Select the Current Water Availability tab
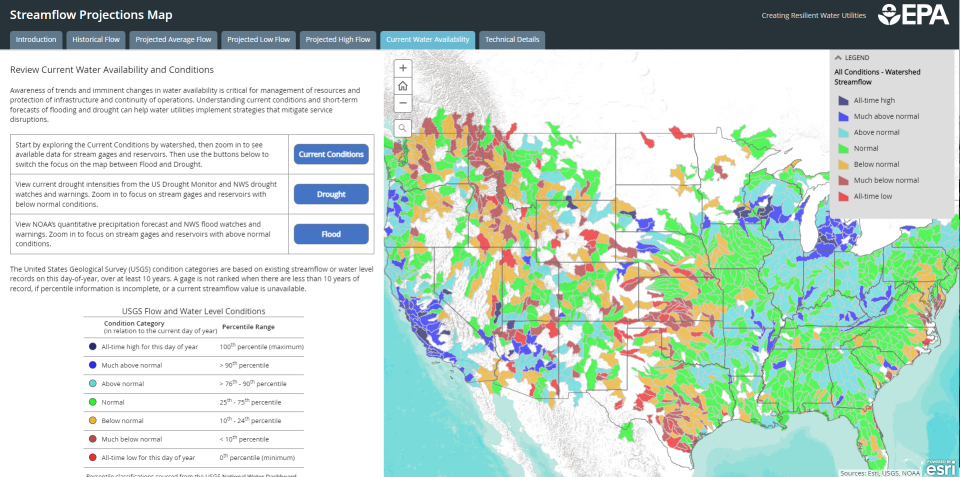This screenshot has height=477, width=960. click(427, 40)
